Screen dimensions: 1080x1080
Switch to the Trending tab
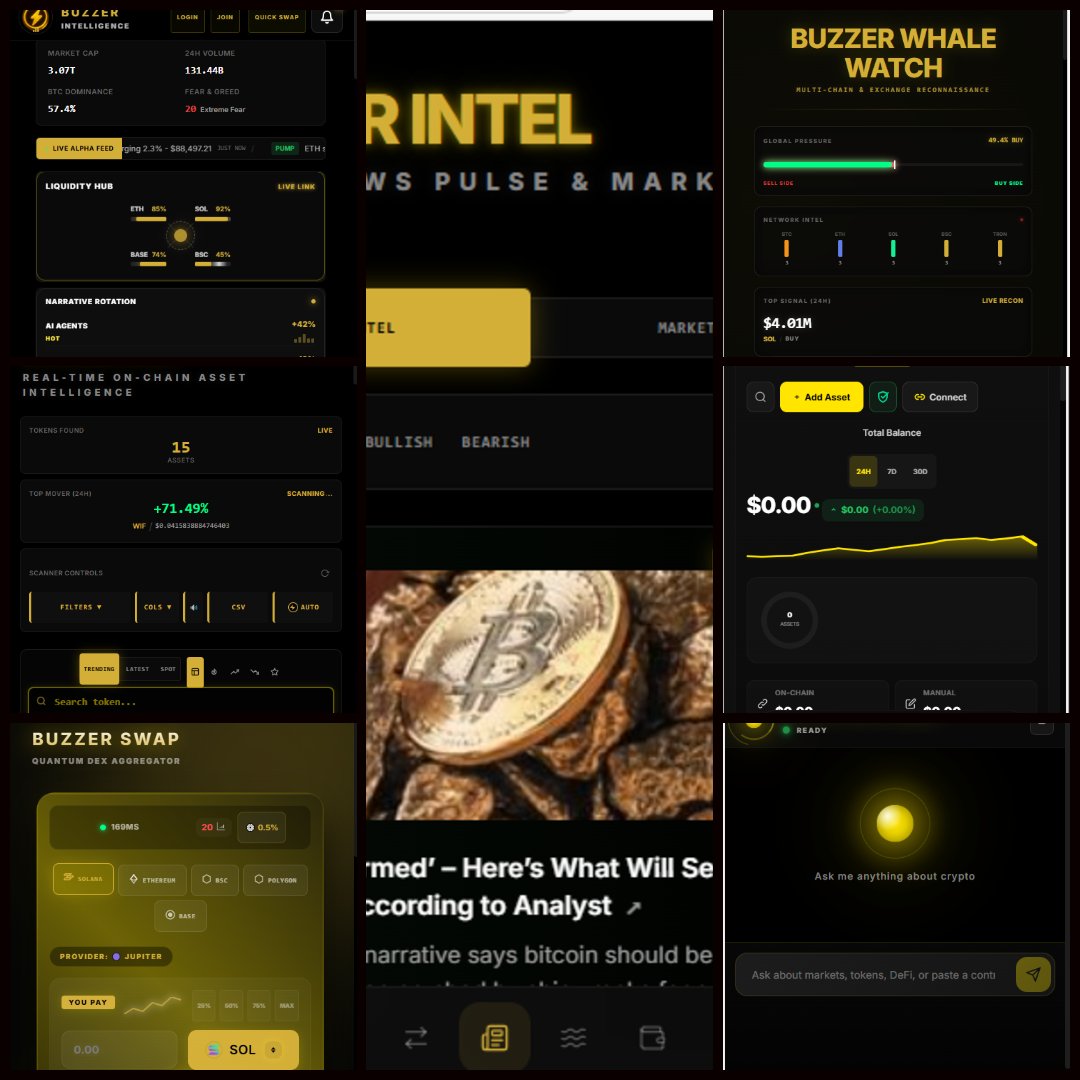point(99,669)
